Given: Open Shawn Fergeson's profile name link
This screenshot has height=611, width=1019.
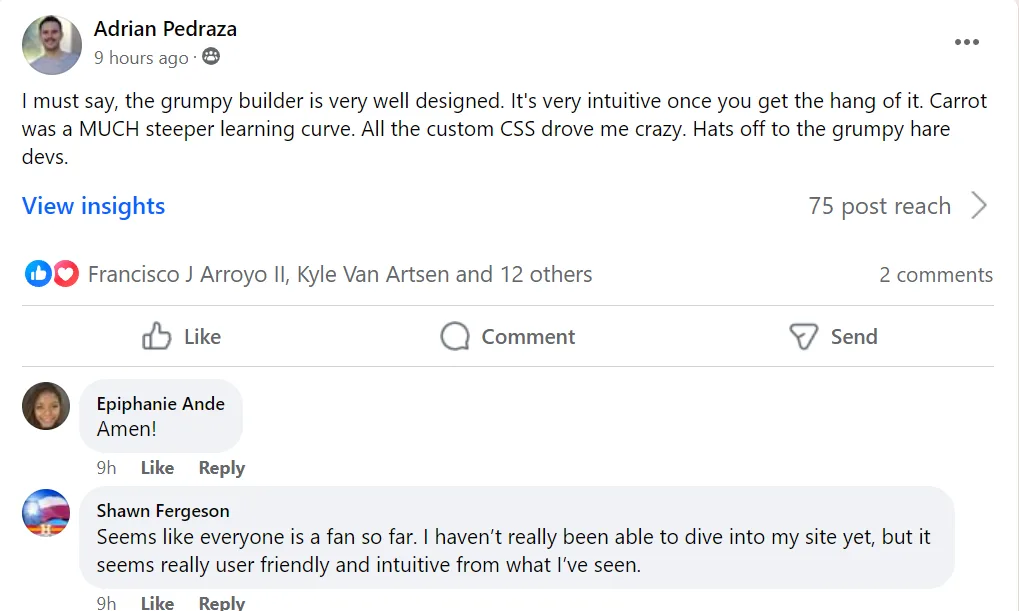Looking at the screenshot, I should click(163, 511).
